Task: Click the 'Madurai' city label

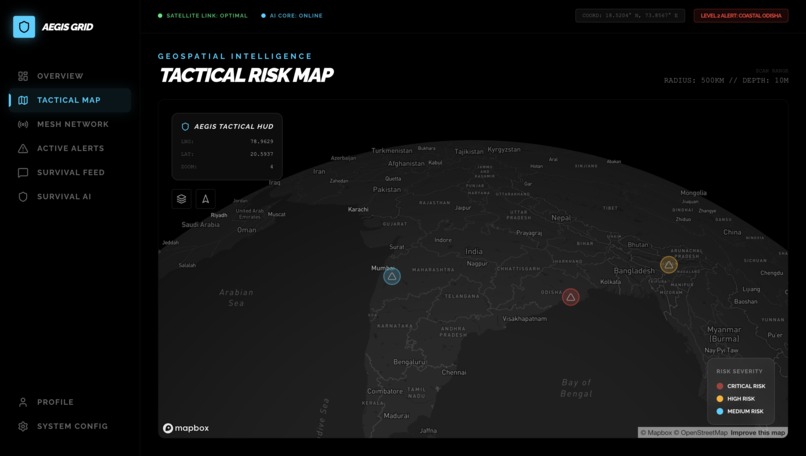Action: (396, 415)
